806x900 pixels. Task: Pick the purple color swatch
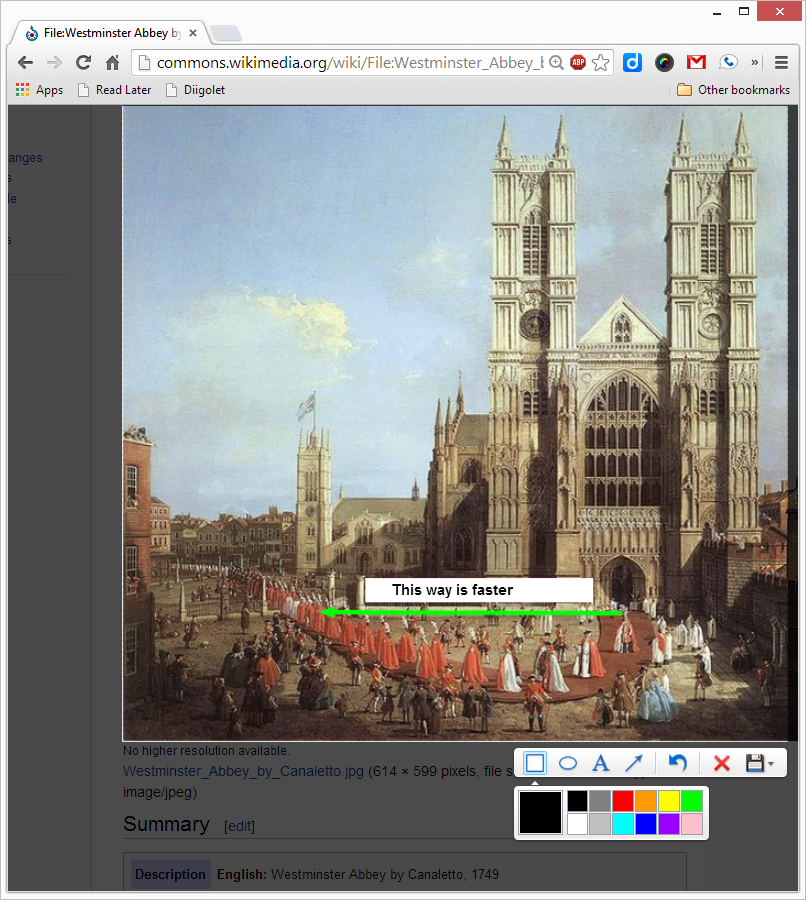[x=669, y=824]
